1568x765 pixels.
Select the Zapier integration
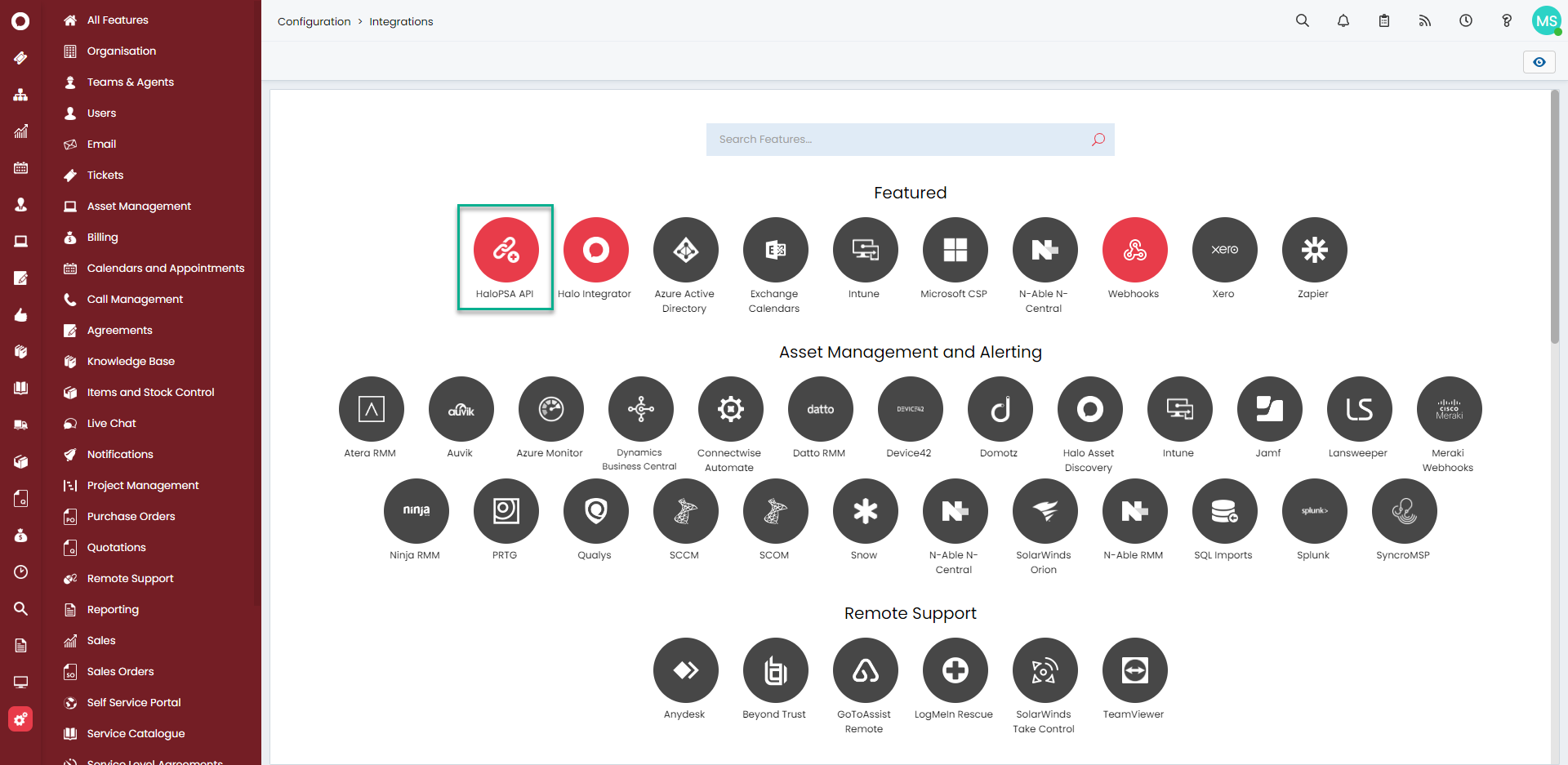pos(1314,250)
